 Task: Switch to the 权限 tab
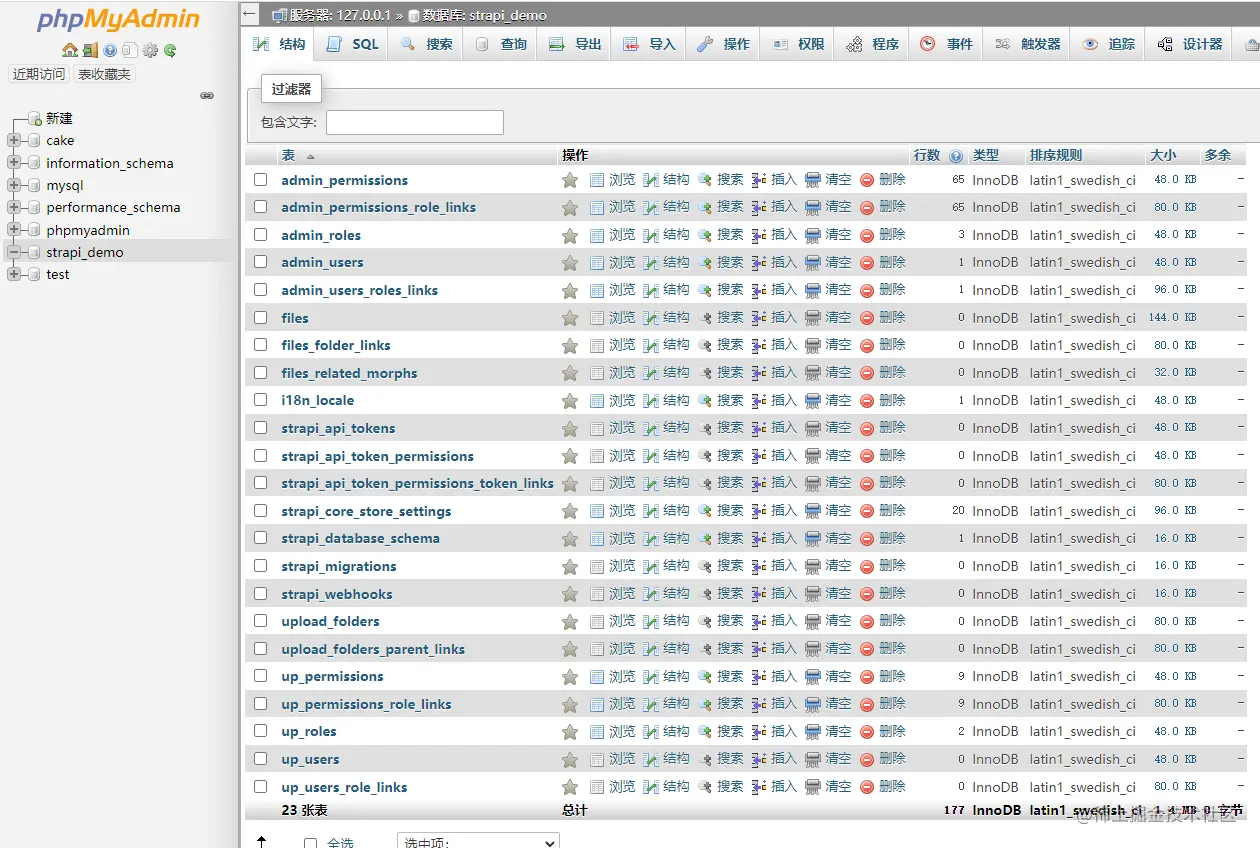(798, 44)
